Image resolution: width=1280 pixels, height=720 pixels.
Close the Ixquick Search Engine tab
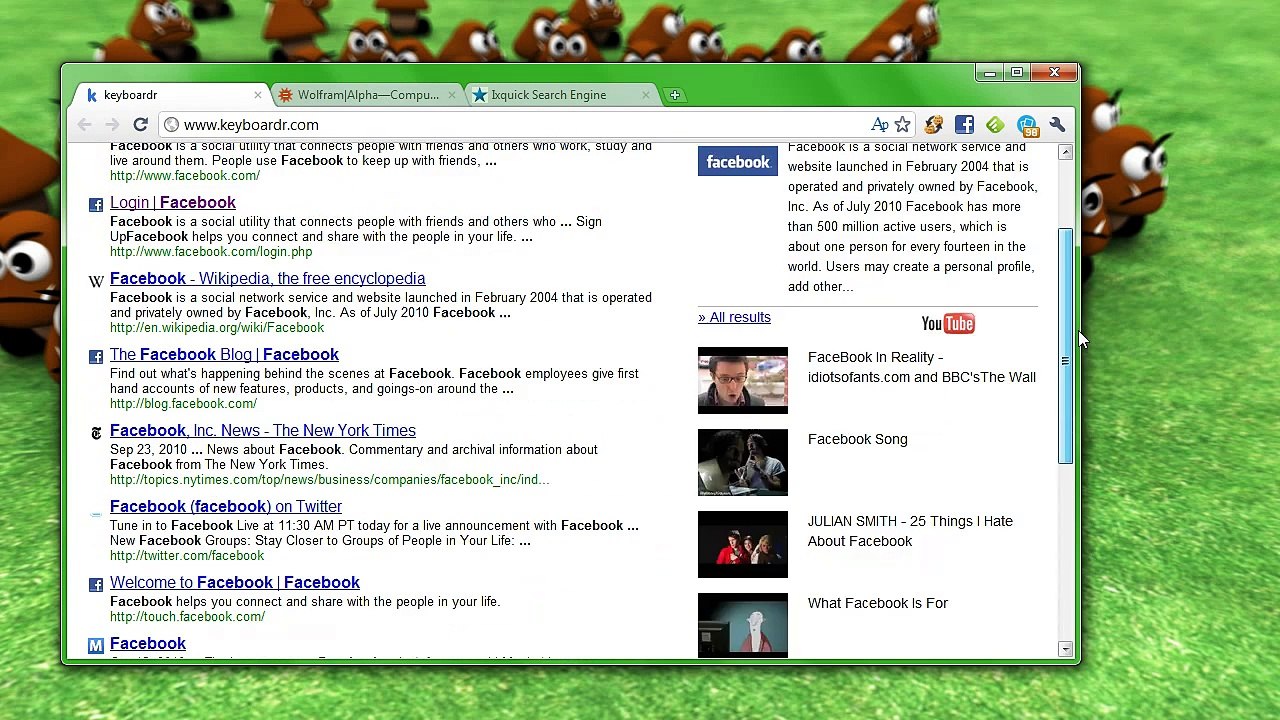pos(645,95)
